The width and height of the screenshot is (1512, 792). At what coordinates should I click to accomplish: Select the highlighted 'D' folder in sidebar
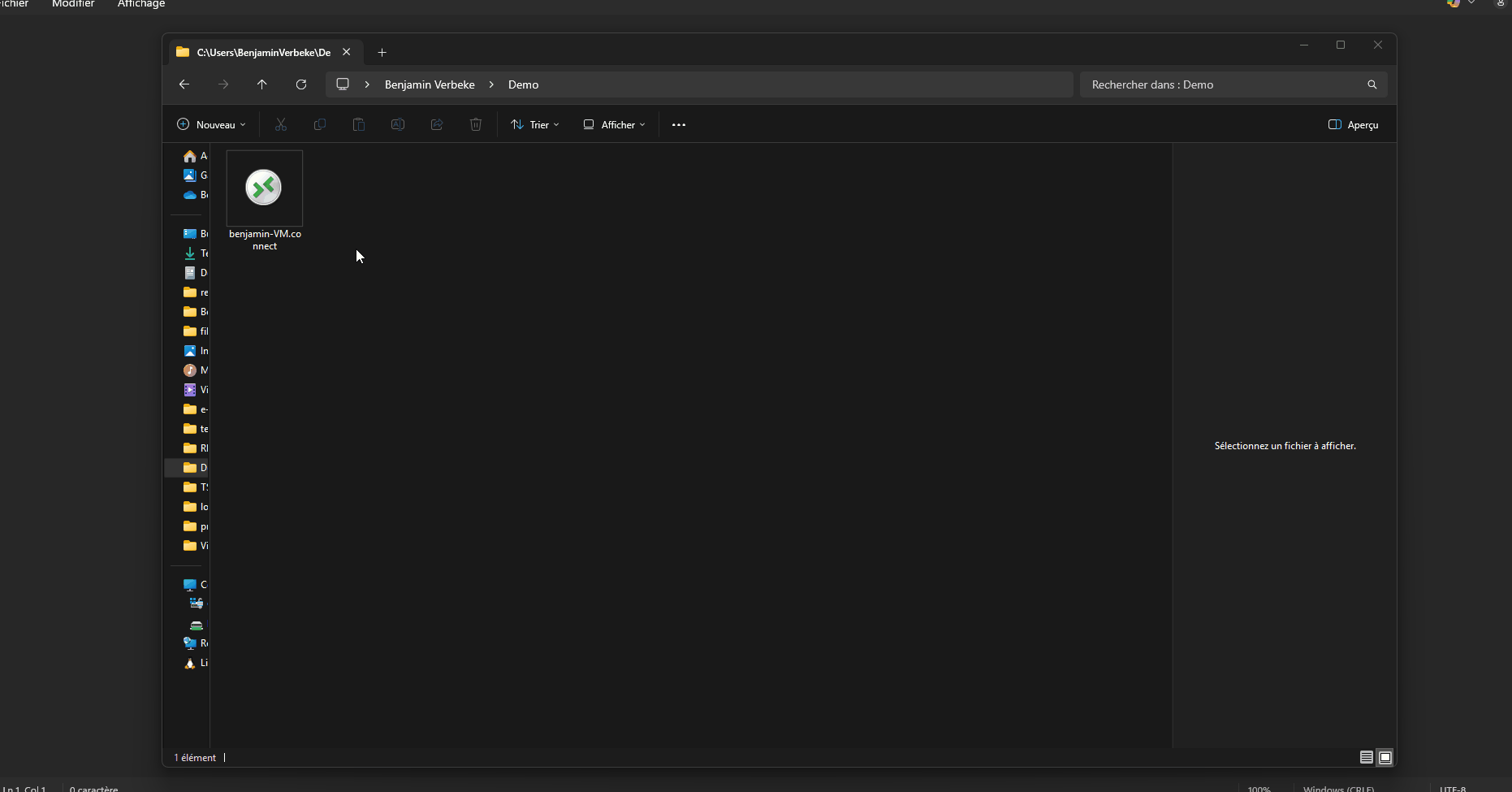pos(187,468)
